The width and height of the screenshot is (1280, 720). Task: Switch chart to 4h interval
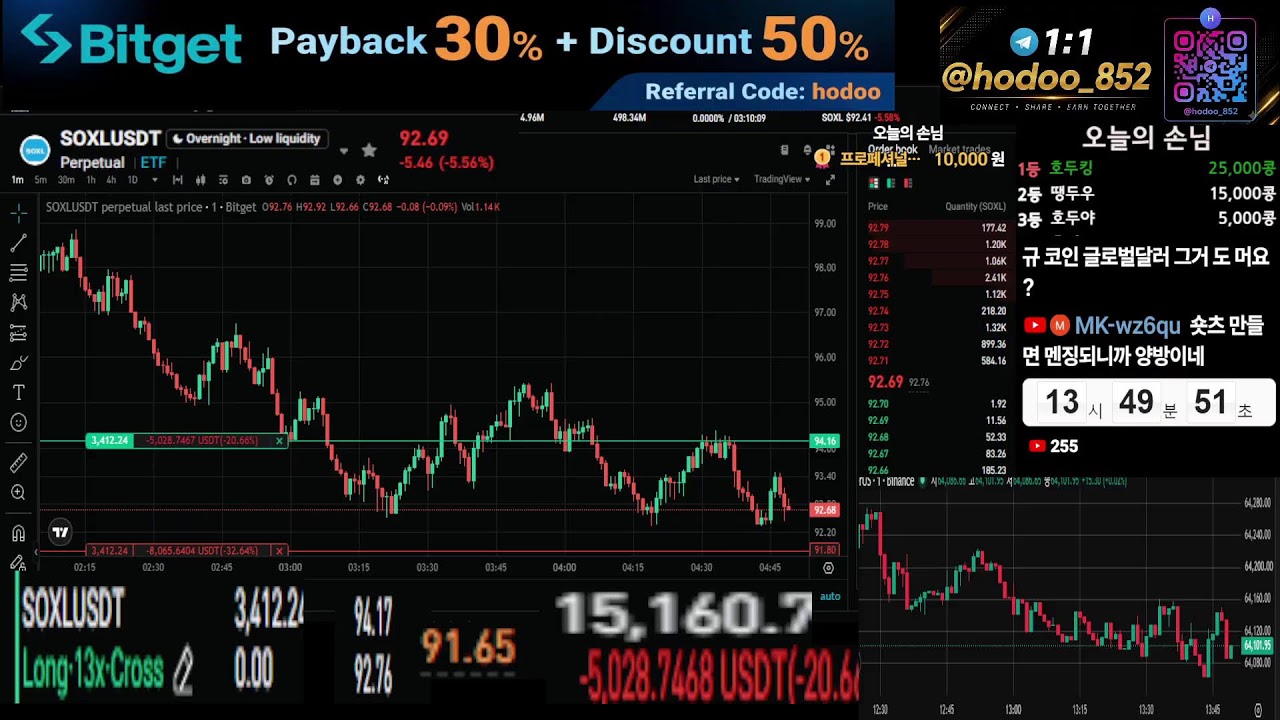click(x=111, y=180)
